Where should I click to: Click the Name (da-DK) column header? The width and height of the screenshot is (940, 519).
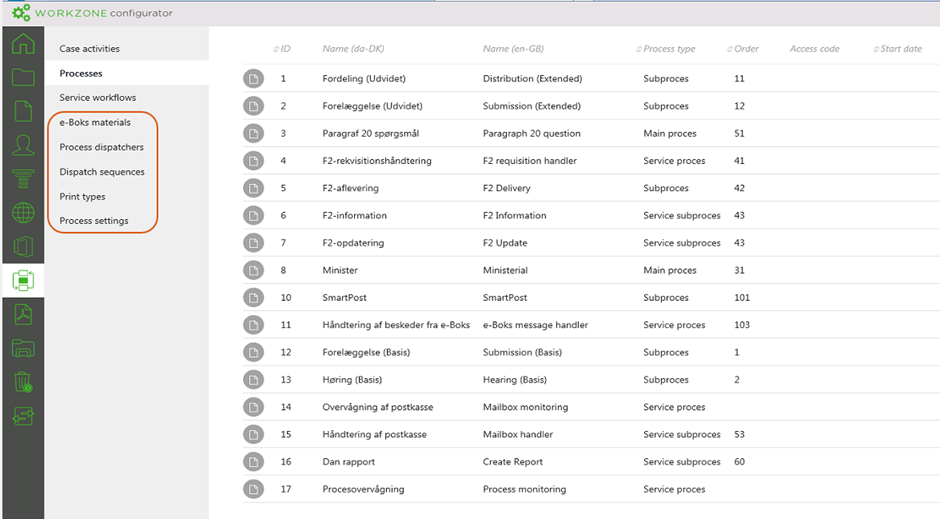[353, 49]
